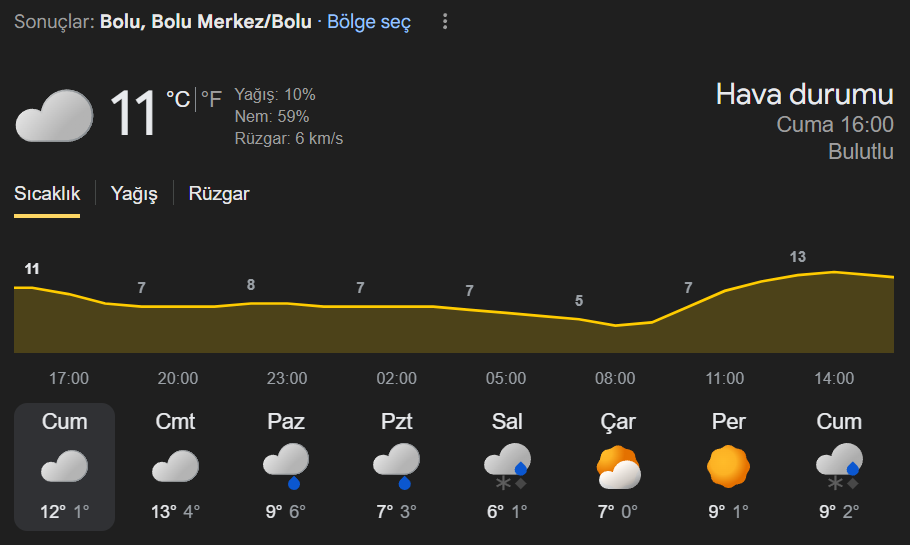Select today's Cum forecast card
The height and width of the screenshot is (545, 910).
pyautogui.click(x=65, y=466)
